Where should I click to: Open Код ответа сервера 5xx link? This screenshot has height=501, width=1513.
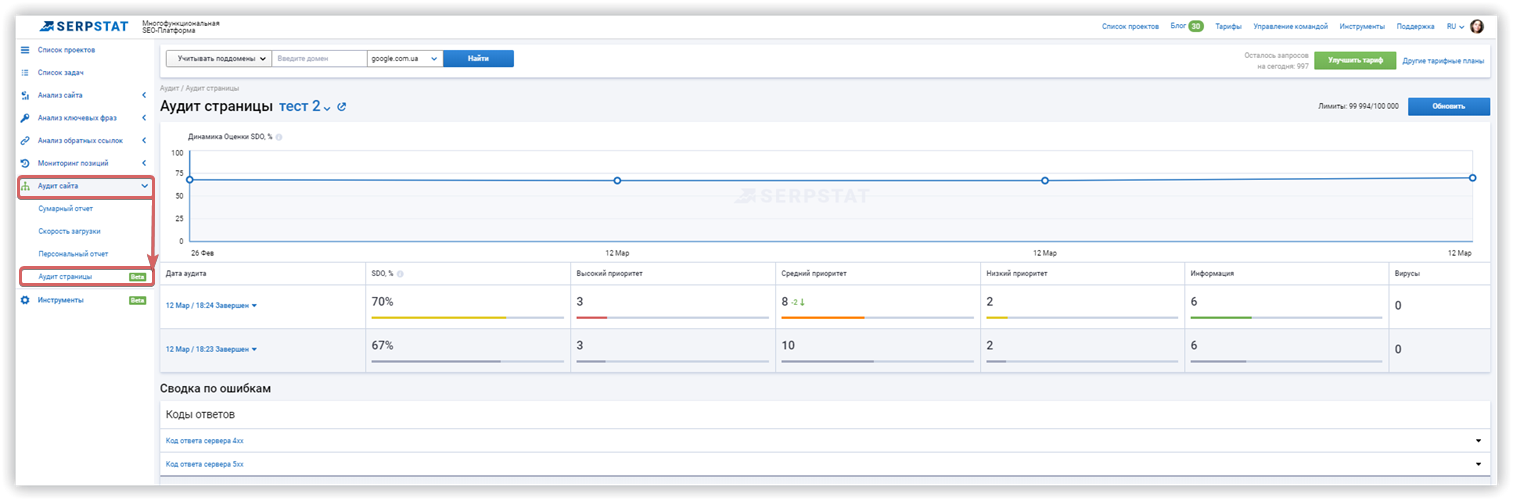[x=204, y=464]
